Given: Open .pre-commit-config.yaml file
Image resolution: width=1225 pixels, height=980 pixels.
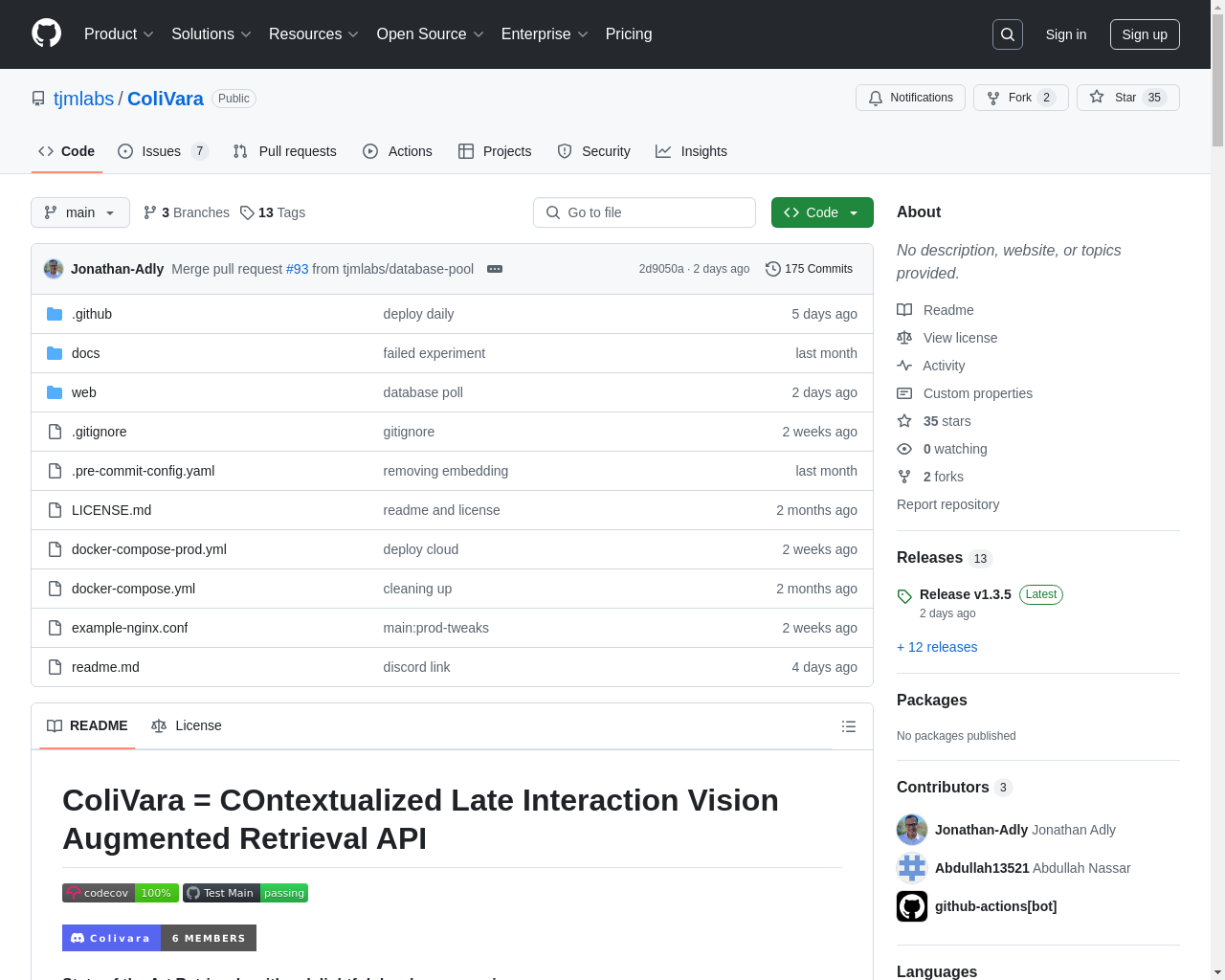Looking at the screenshot, I should pos(143,471).
